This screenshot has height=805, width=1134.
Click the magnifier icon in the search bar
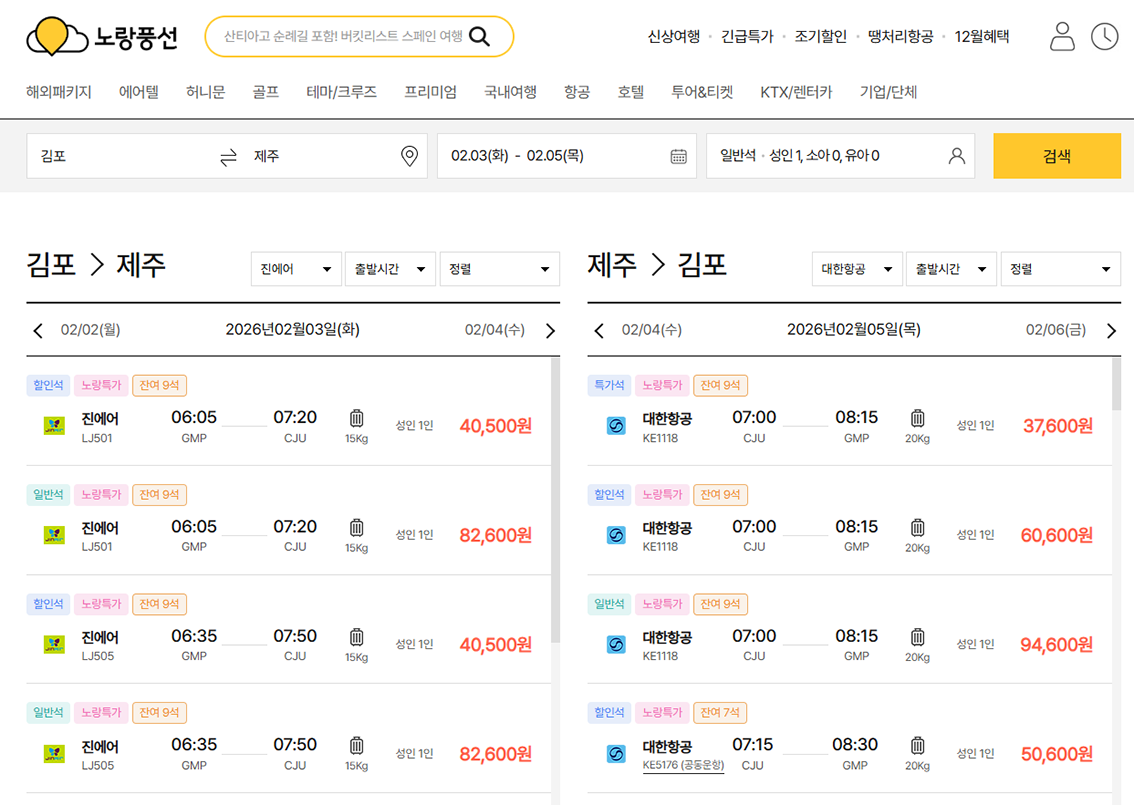480,34
